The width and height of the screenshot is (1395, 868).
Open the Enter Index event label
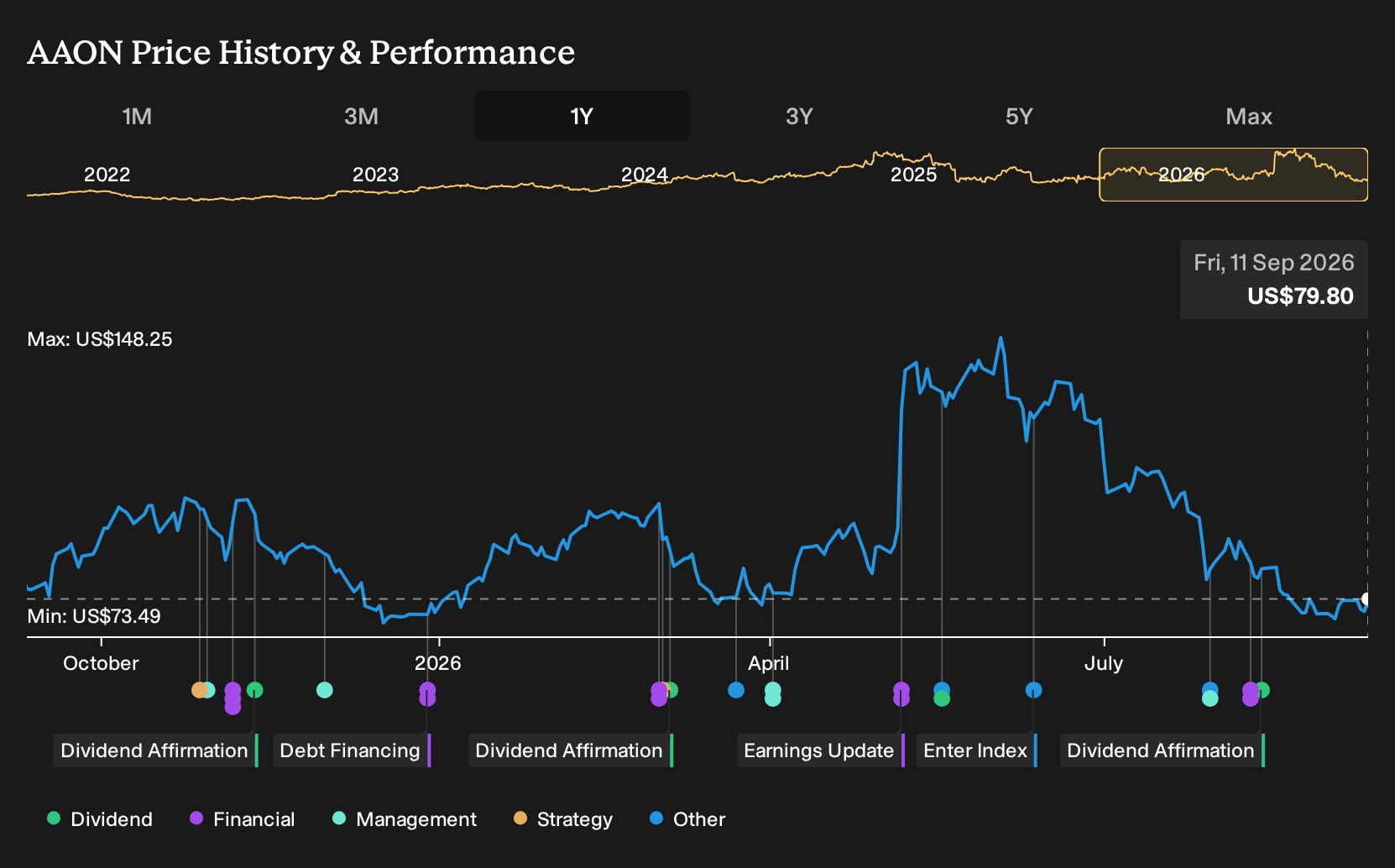tap(977, 750)
